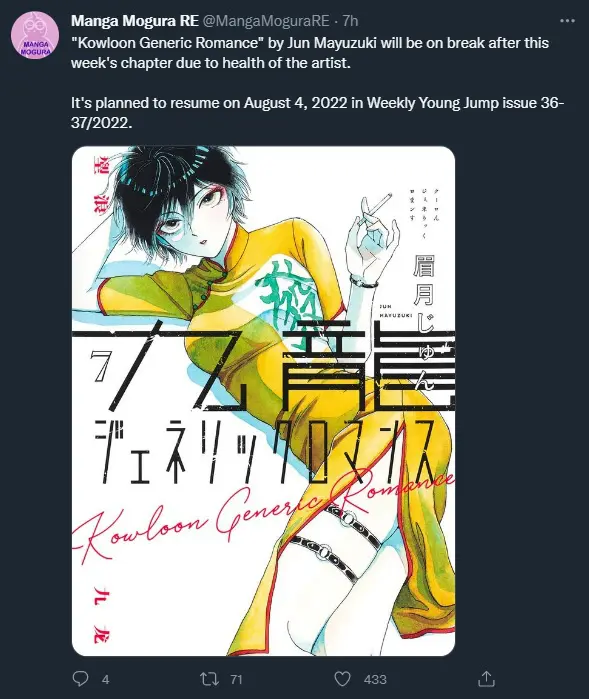Click the Manga Mogura RE display name
The width and height of the screenshot is (589, 699).
click(x=135, y=21)
